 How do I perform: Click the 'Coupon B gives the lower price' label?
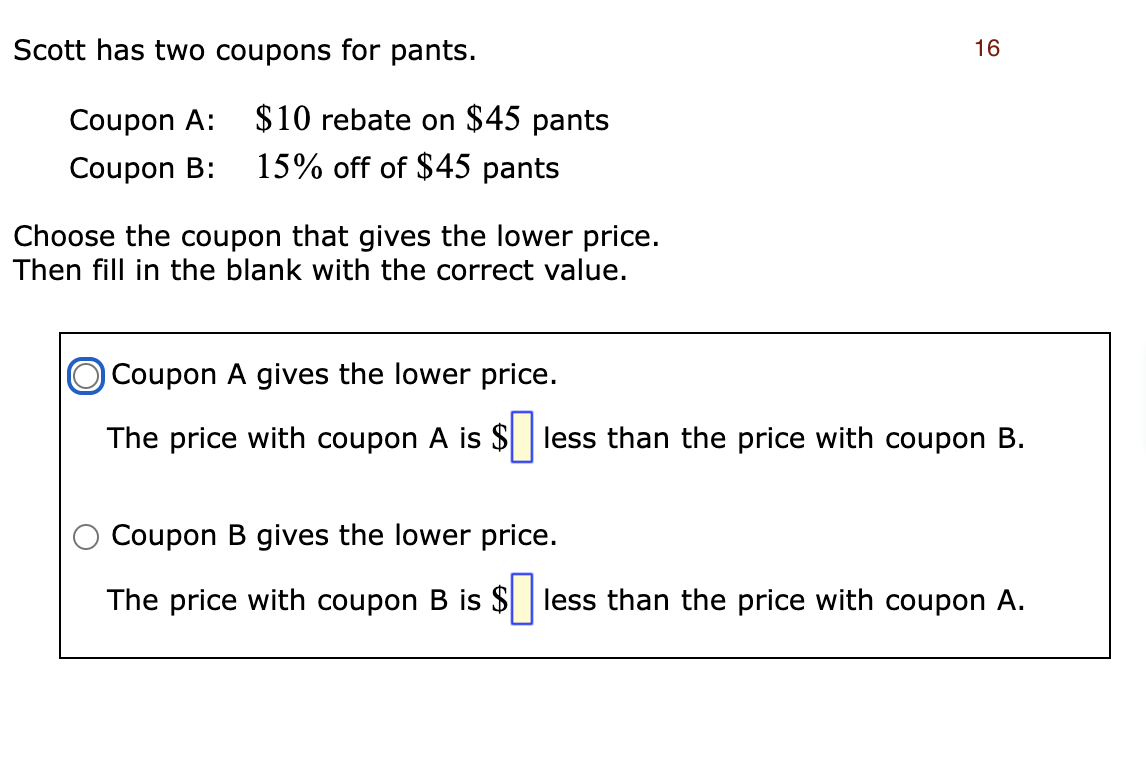[x=334, y=536]
